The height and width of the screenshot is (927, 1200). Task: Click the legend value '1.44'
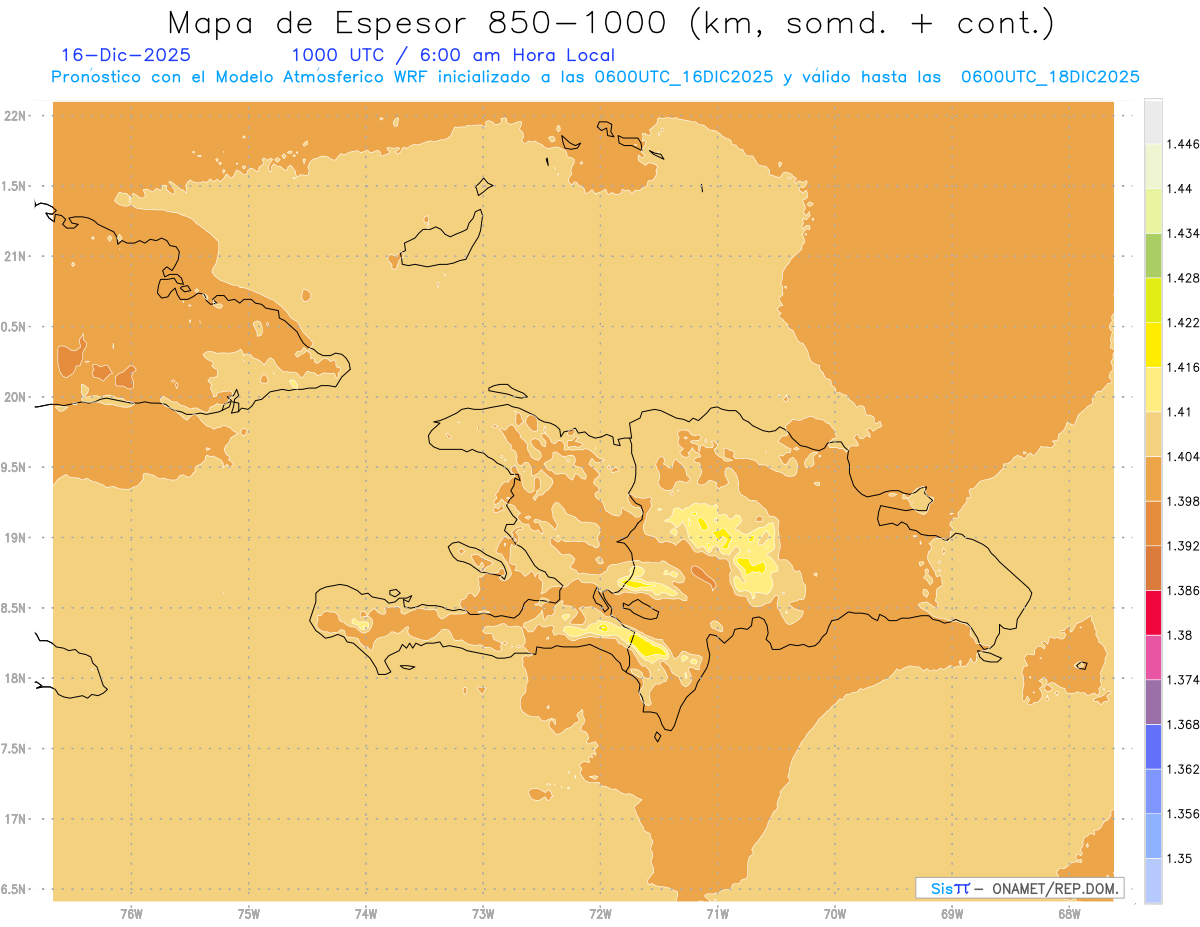pyautogui.click(x=1180, y=188)
